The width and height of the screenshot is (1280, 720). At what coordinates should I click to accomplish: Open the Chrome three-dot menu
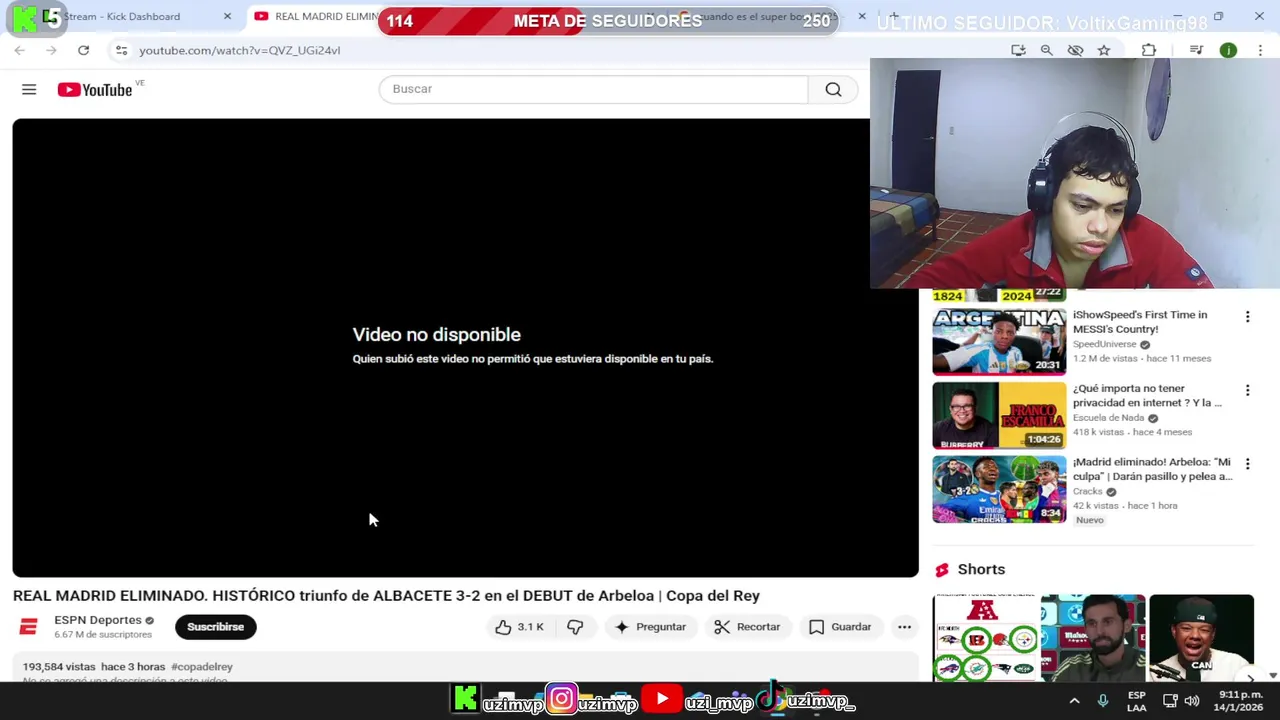(x=1259, y=50)
